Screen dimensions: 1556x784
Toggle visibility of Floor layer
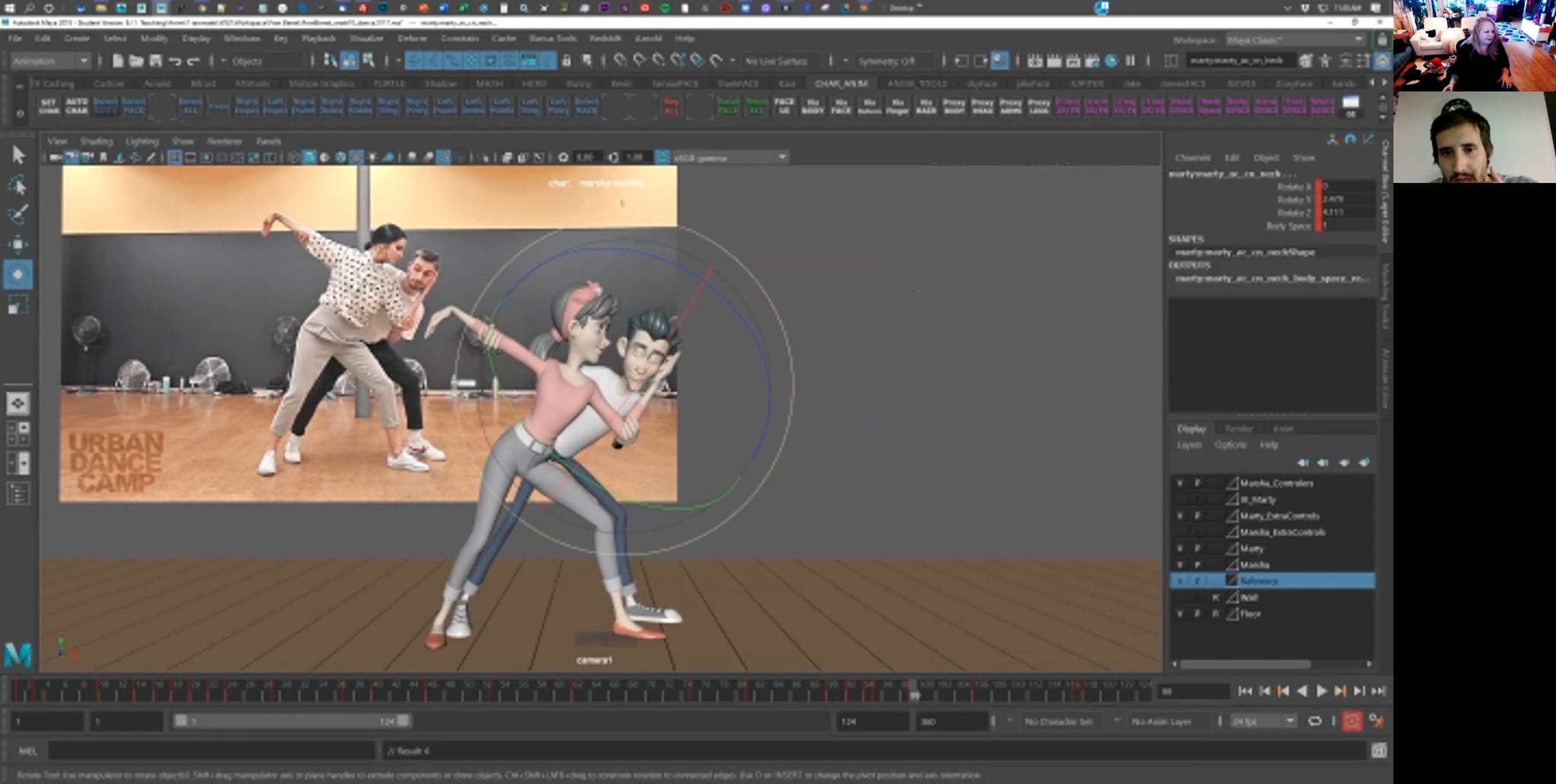tap(1180, 614)
